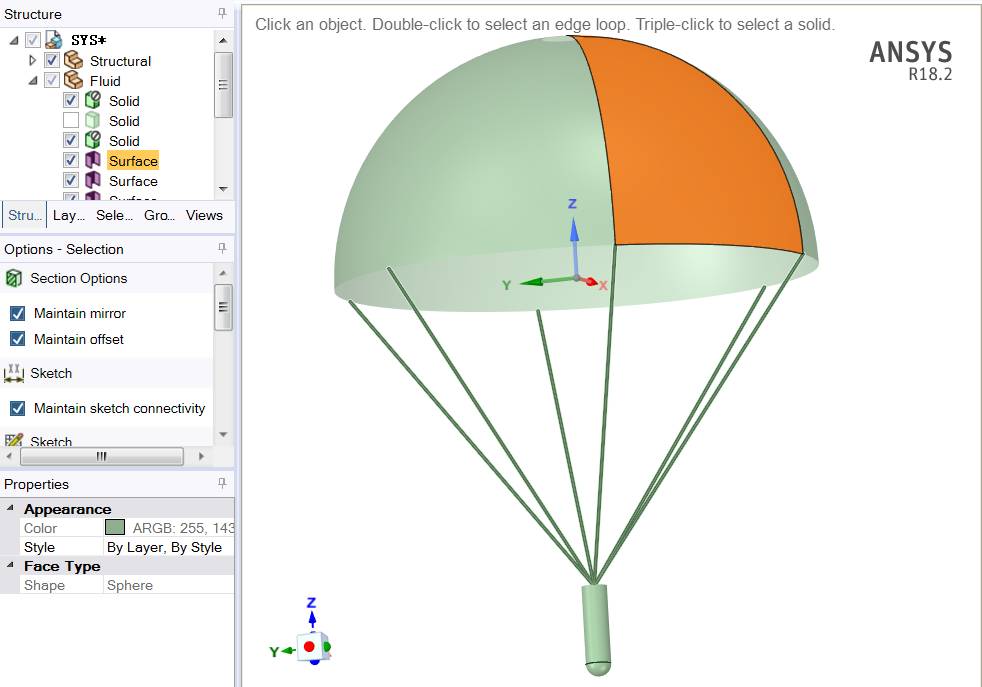Viewport: 982px width, 687px height.
Task: Click the SYS* root document icon
Action: coord(54,40)
